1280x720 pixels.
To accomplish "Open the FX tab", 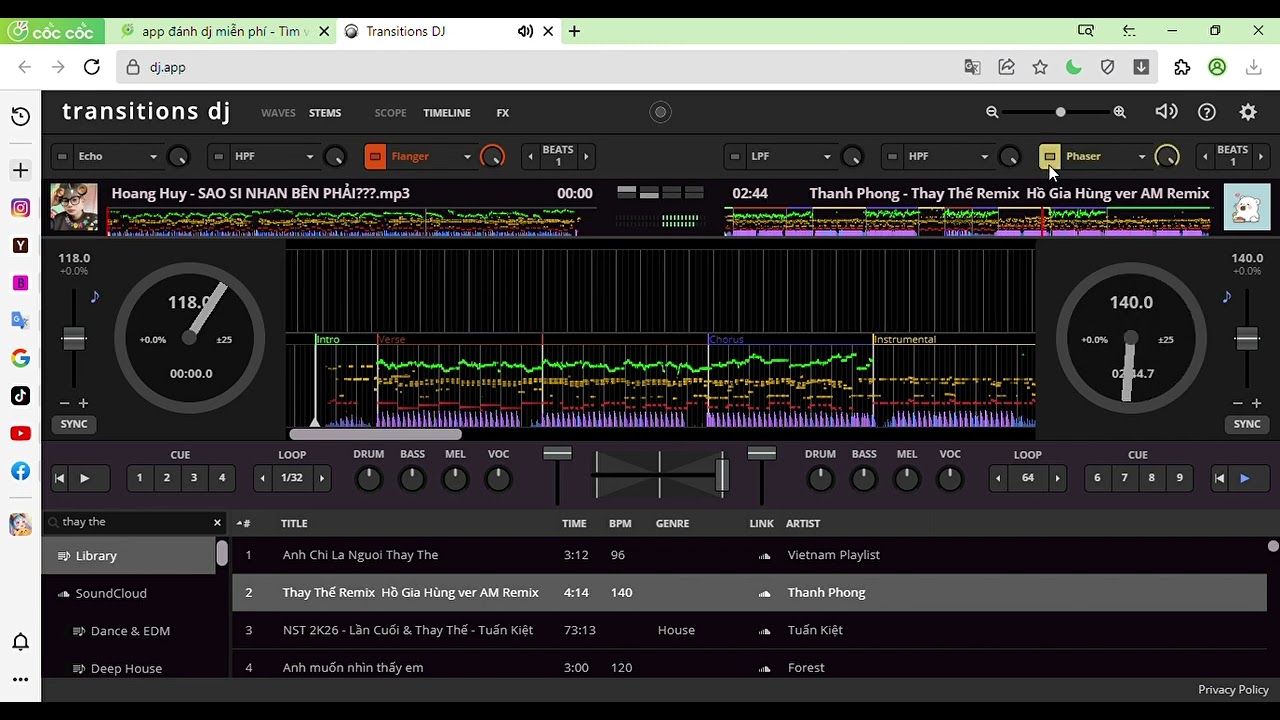I will tap(503, 113).
